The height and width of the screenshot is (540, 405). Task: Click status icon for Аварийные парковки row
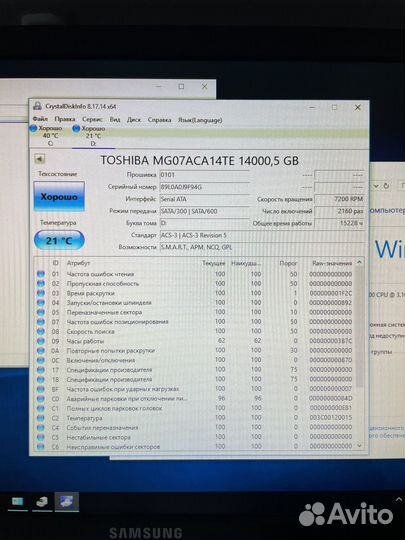click(41, 399)
